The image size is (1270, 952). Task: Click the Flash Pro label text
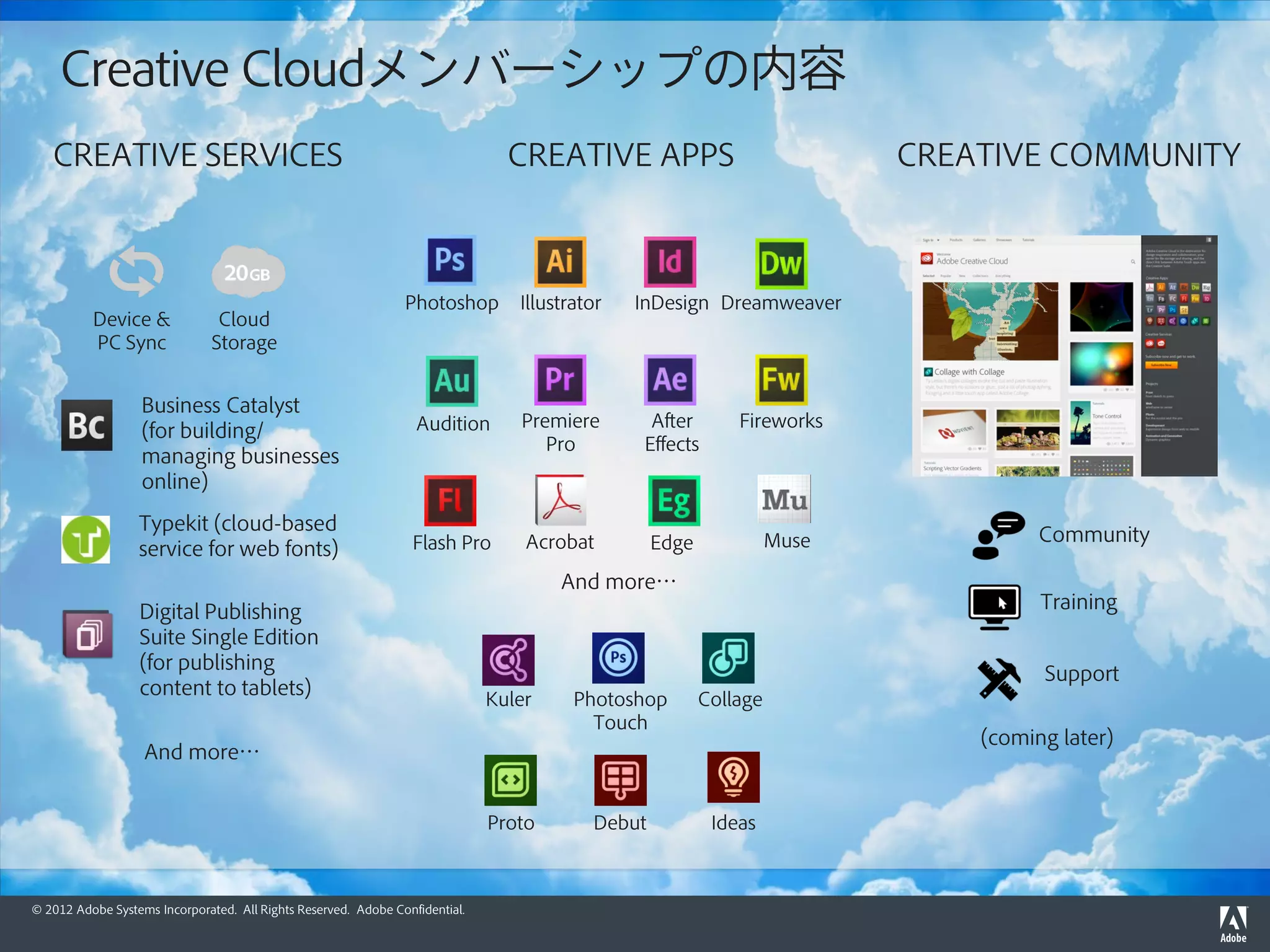[452, 543]
